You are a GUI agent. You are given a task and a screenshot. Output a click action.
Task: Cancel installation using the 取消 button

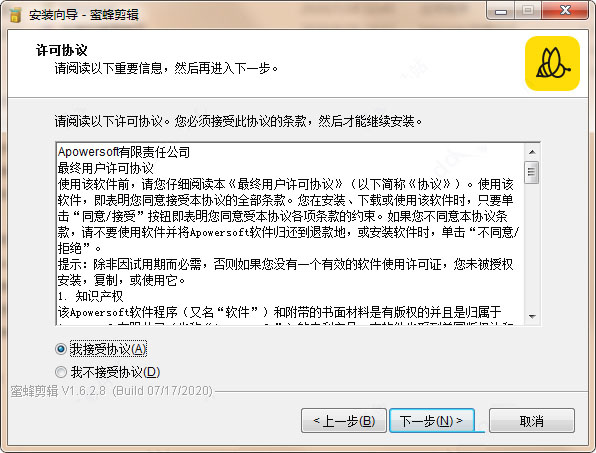pos(532,421)
